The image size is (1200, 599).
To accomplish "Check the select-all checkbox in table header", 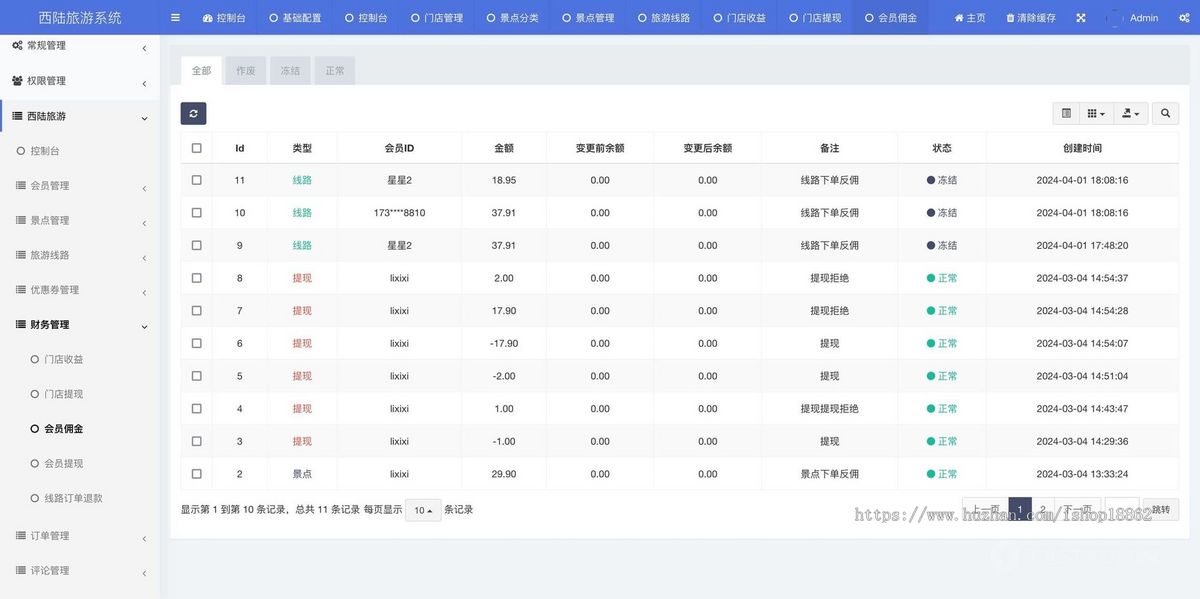I will tap(196, 147).
